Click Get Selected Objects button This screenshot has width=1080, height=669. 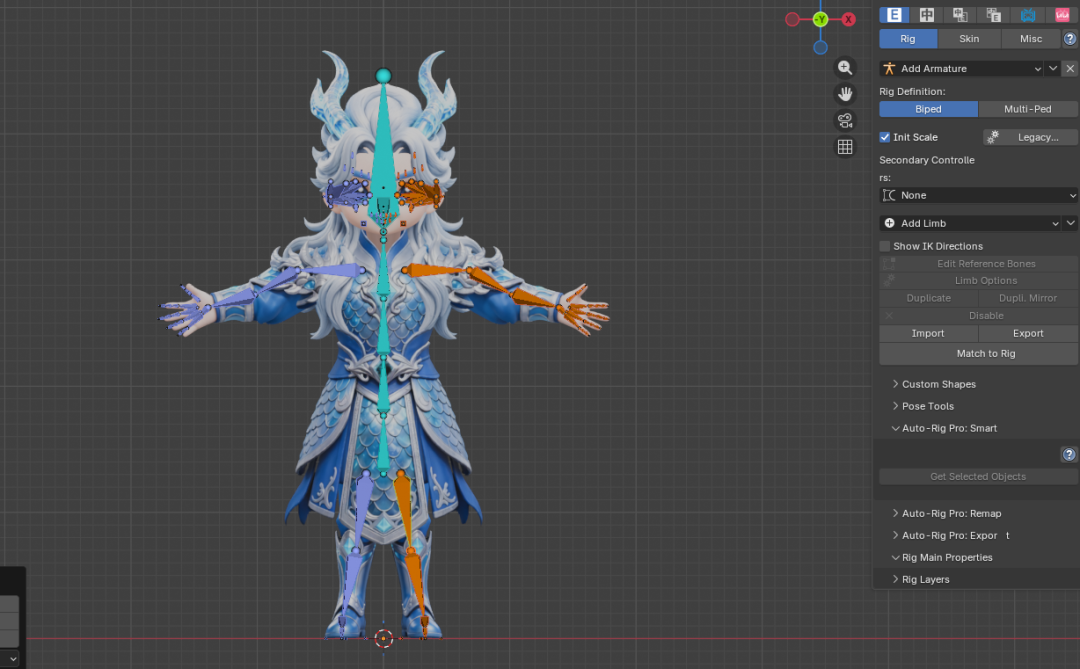(979, 476)
